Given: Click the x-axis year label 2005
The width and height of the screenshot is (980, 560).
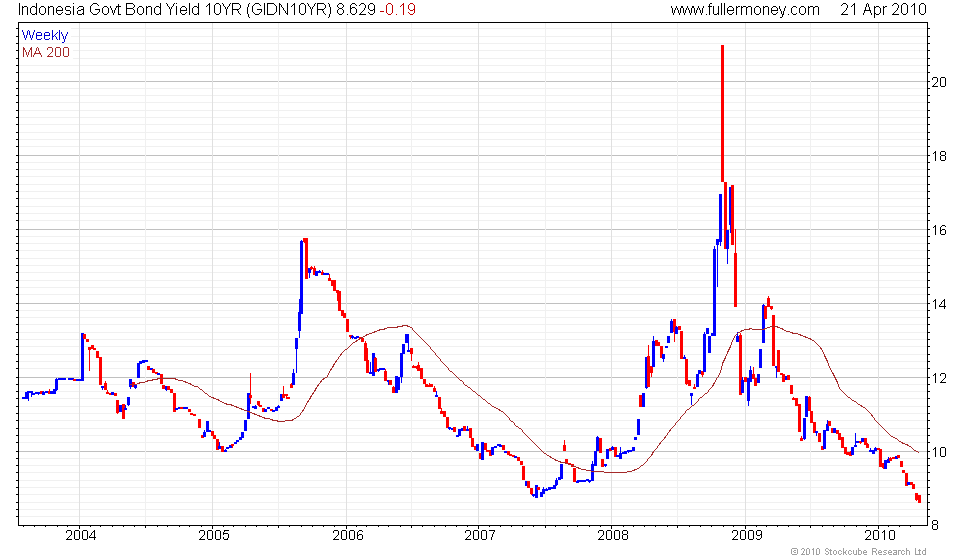Looking at the screenshot, I should 214,536.
